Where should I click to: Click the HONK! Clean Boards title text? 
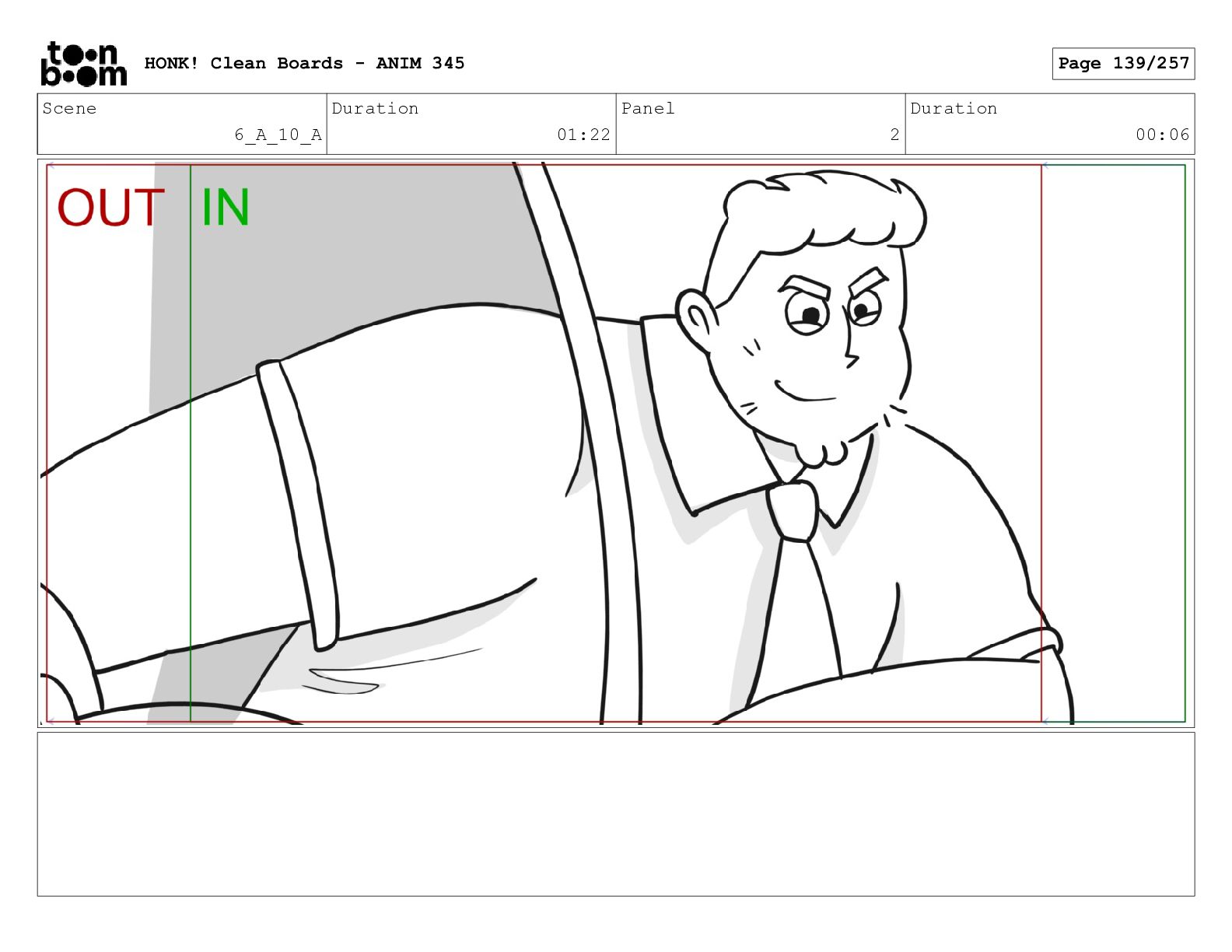tap(304, 64)
